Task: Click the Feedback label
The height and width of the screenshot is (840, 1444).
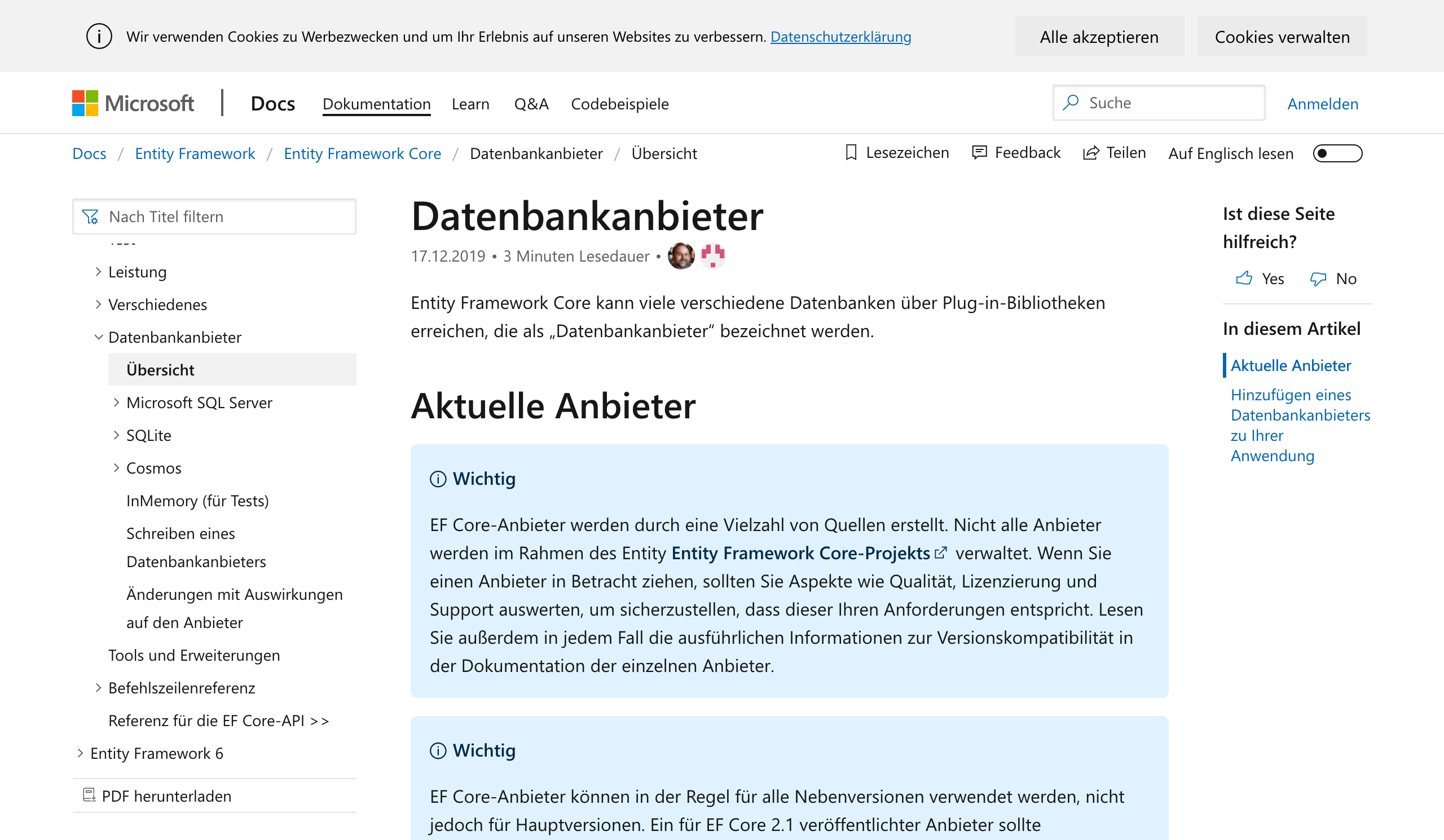Action: 1027,152
